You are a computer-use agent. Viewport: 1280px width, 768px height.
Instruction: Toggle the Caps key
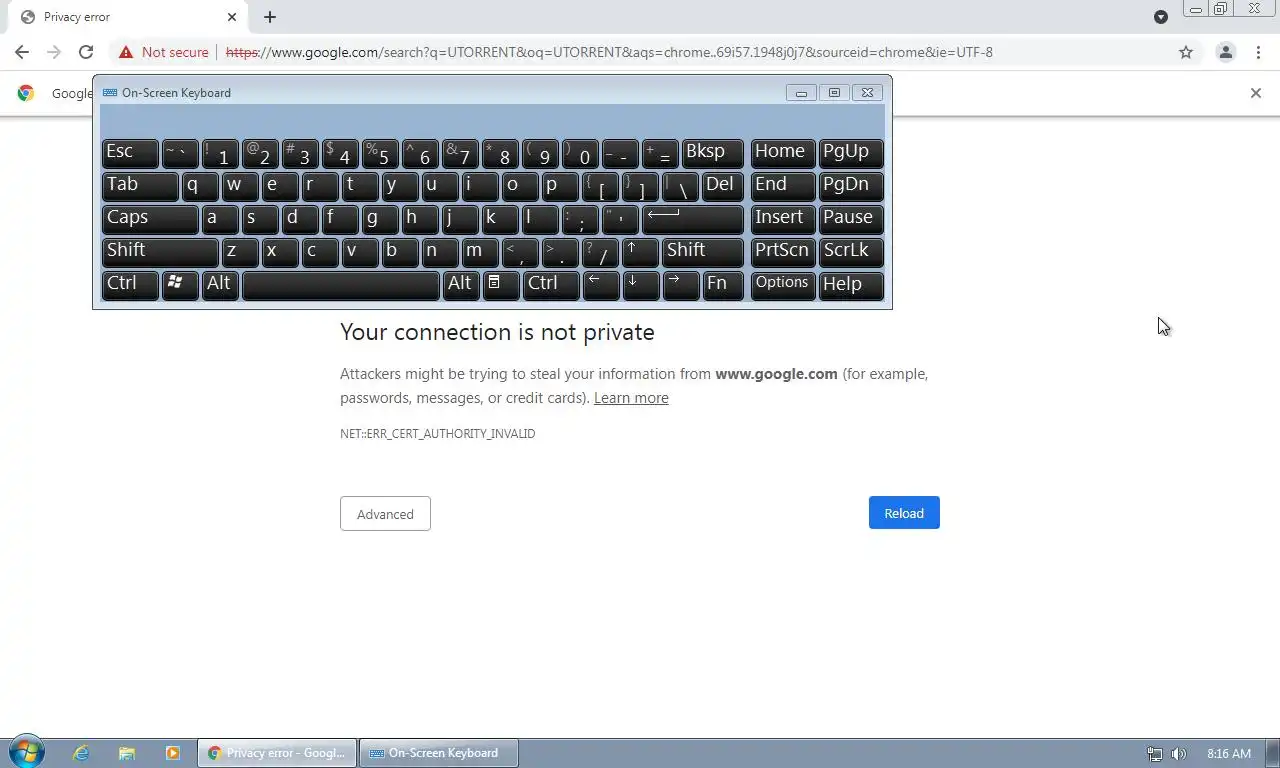coord(150,219)
